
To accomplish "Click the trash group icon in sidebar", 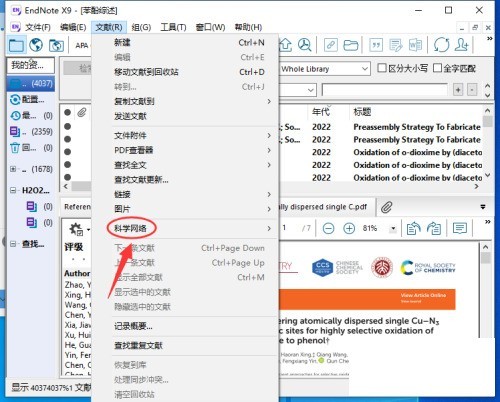I will pyautogui.click(x=15, y=148).
